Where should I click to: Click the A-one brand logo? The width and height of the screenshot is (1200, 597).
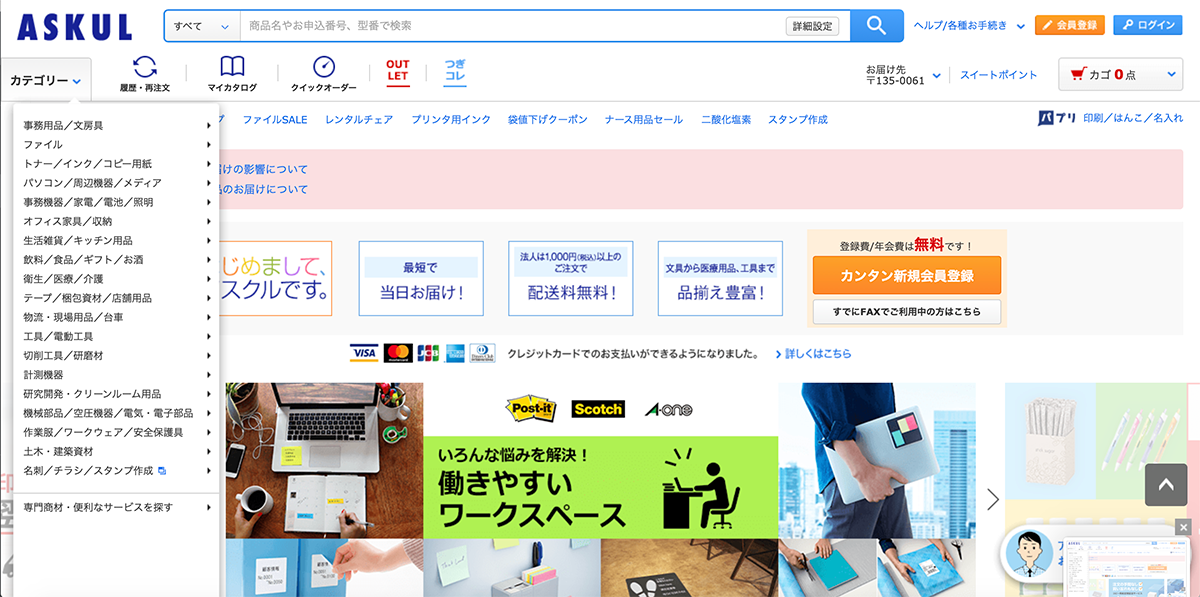(668, 409)
